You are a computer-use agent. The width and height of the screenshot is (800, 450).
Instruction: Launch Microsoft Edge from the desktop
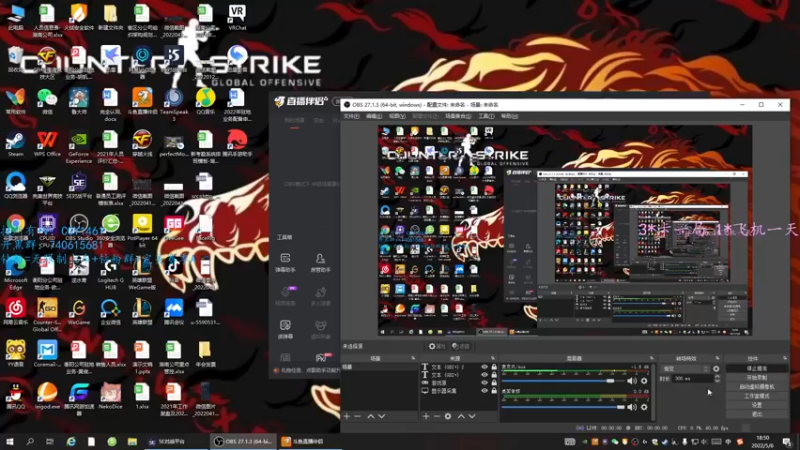pos(15,273)
